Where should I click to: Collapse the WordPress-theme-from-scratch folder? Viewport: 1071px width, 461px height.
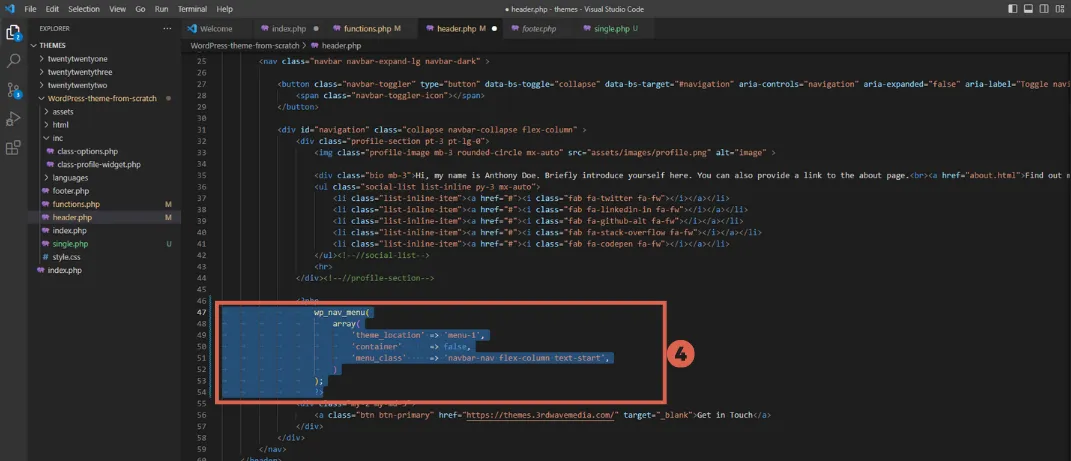[x=104, y=98]
